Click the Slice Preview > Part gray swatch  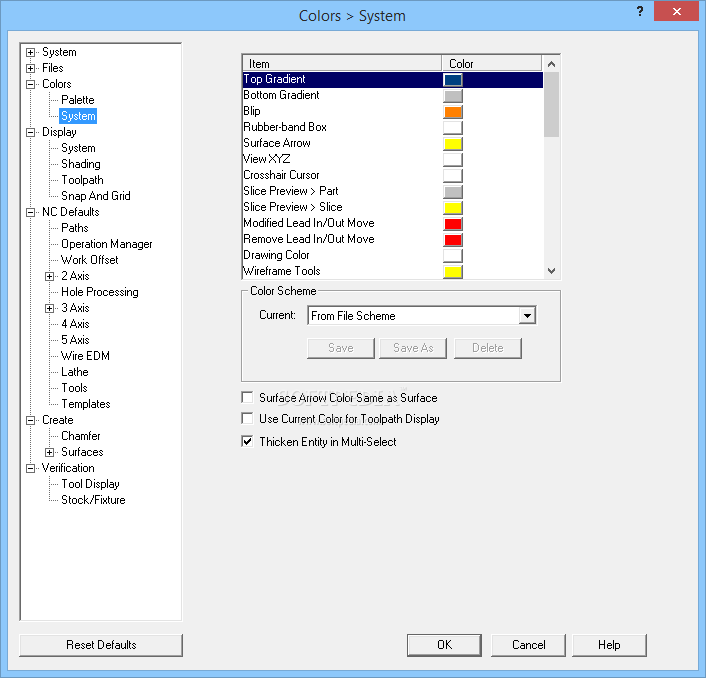coord(453,192)
